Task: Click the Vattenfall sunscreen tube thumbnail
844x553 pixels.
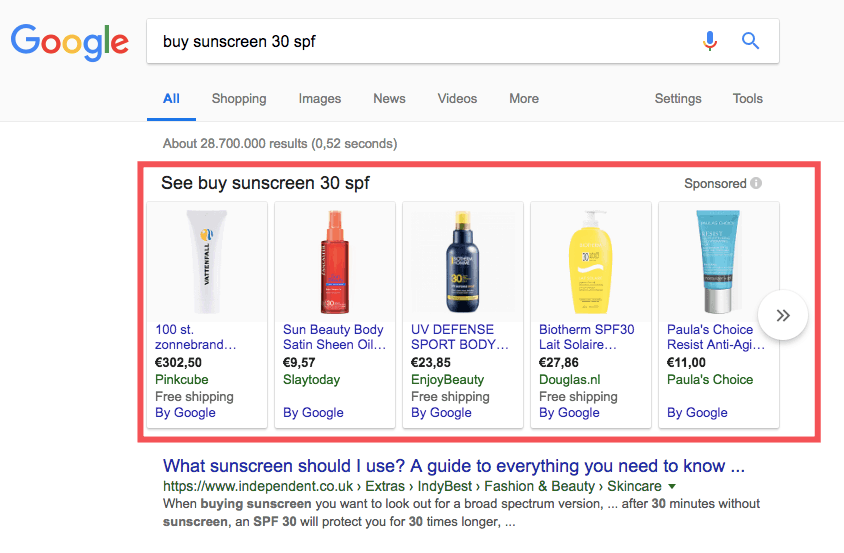Action: [x=207, y=261]
